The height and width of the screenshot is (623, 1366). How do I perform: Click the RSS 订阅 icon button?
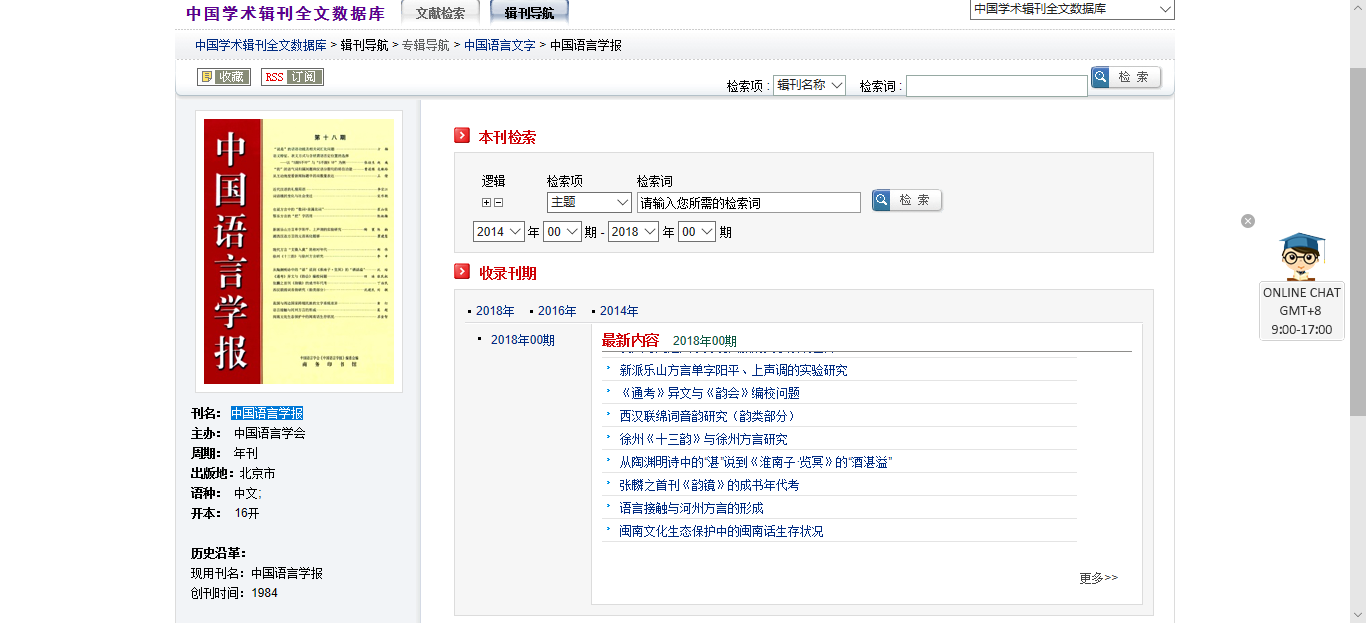click(x=292, y=77)
